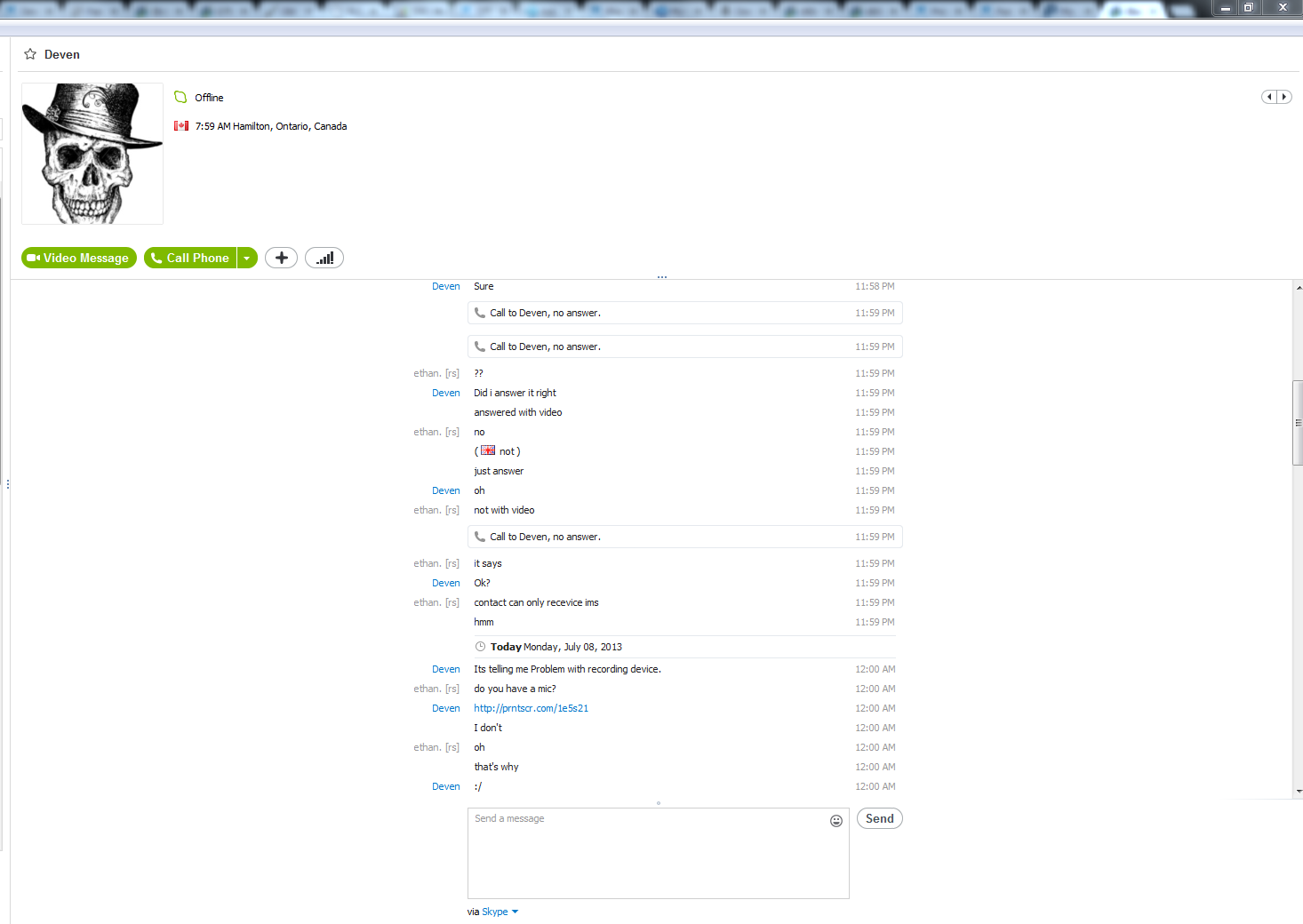
Task: Click the phone icon in the call entry below "not with video"
Action: click(480, 537)
